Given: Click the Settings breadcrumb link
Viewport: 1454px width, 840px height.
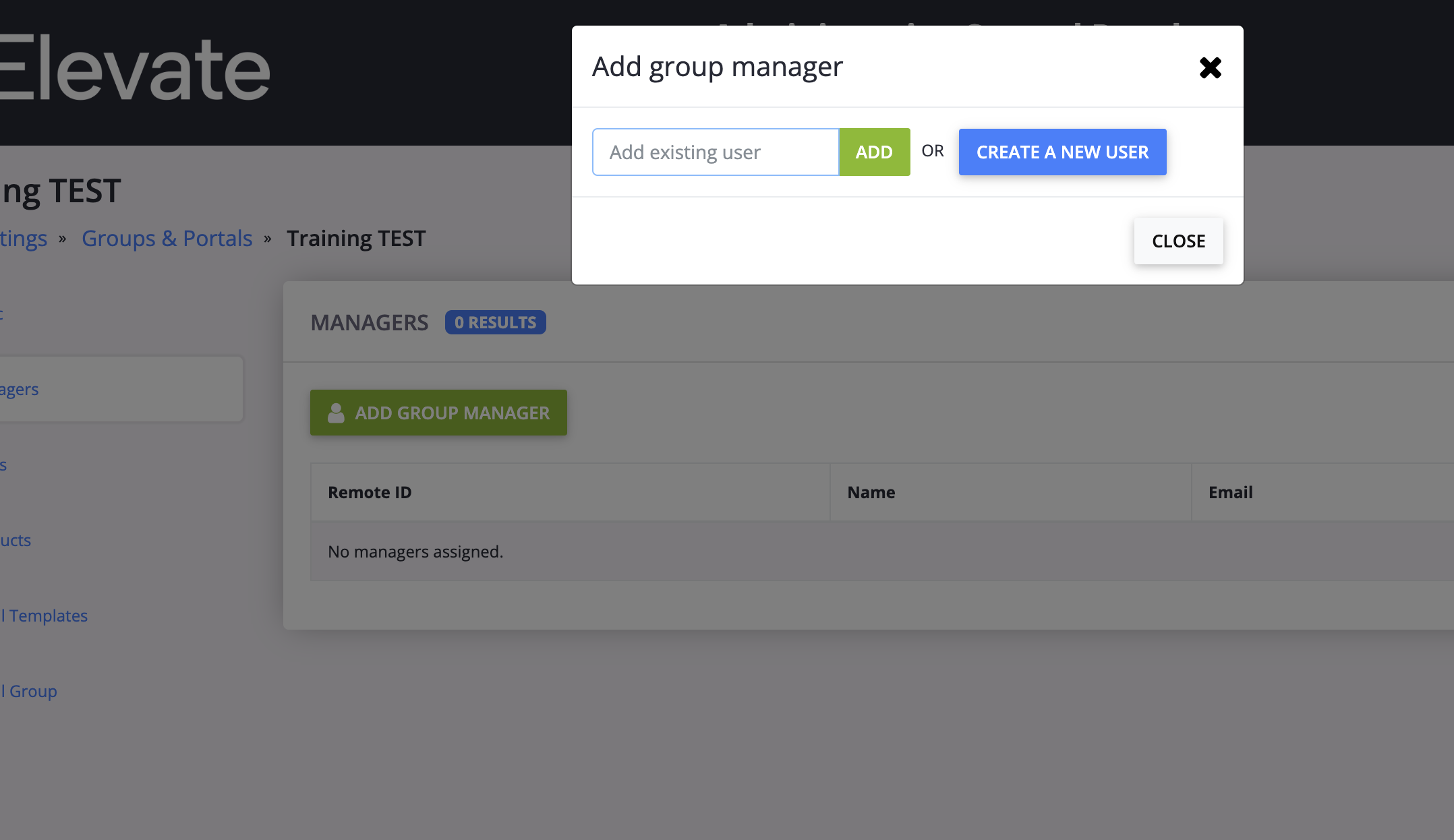Looking at the screenshot, I should [24, 238].
